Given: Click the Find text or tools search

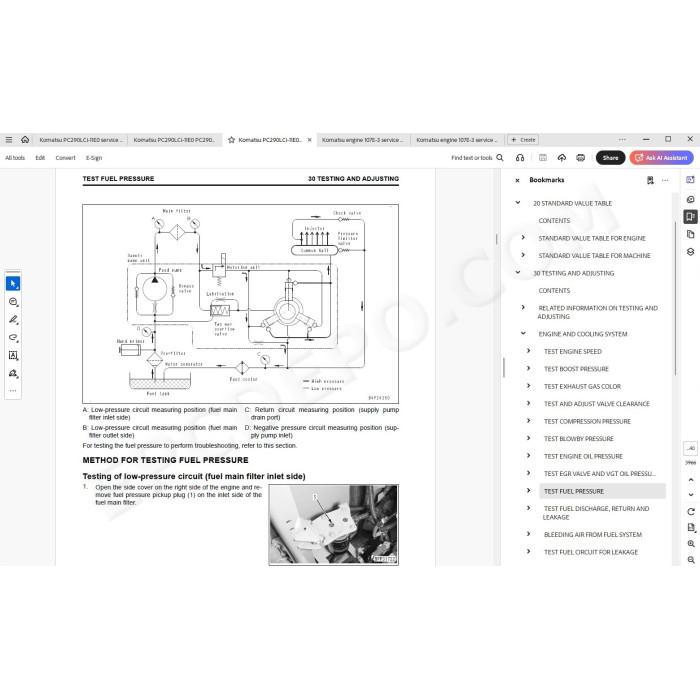Looking at the screenshot, I should [477, 158].
